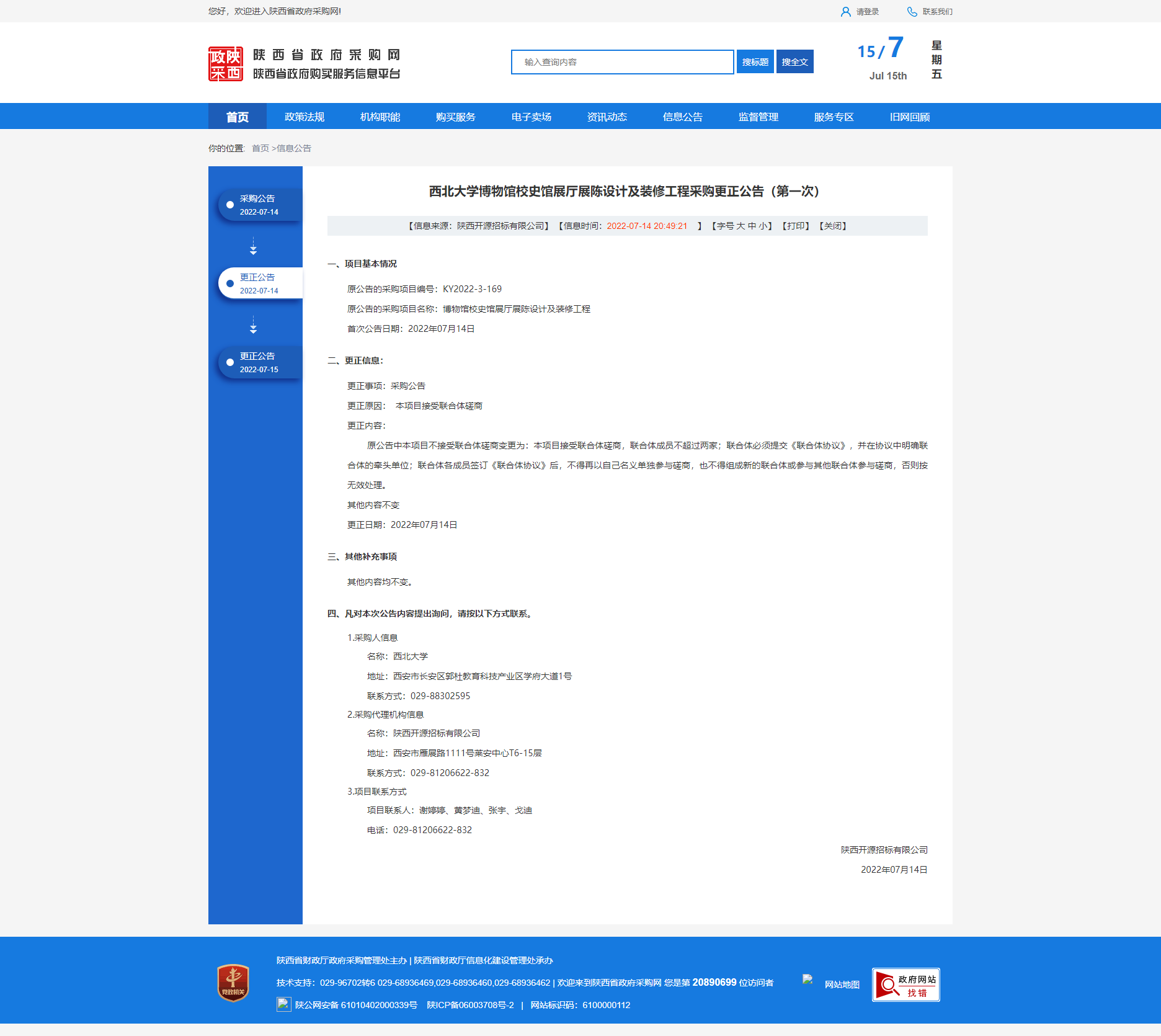Image resolution: width=1161 pixels, height=1036 pixels.
Task: Open the 政策法规 navigation menu
Action: [305, 117]
